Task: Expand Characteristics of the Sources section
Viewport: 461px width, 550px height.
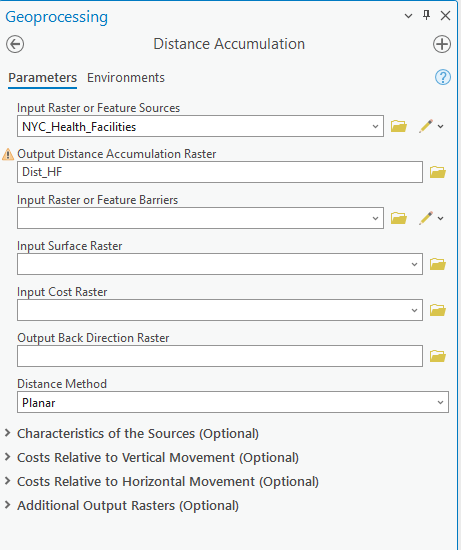Action: point(138,434)
